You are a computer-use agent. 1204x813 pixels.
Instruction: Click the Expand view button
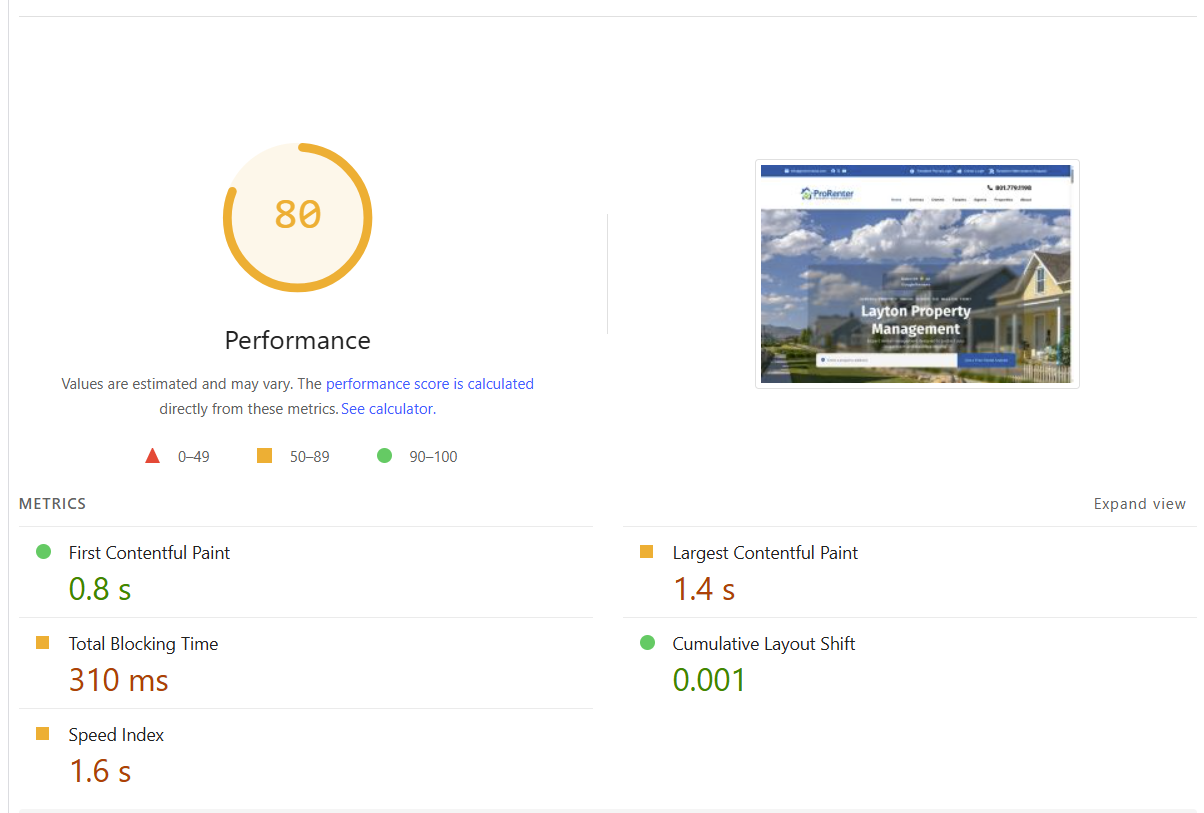(x=1140, y=504)
